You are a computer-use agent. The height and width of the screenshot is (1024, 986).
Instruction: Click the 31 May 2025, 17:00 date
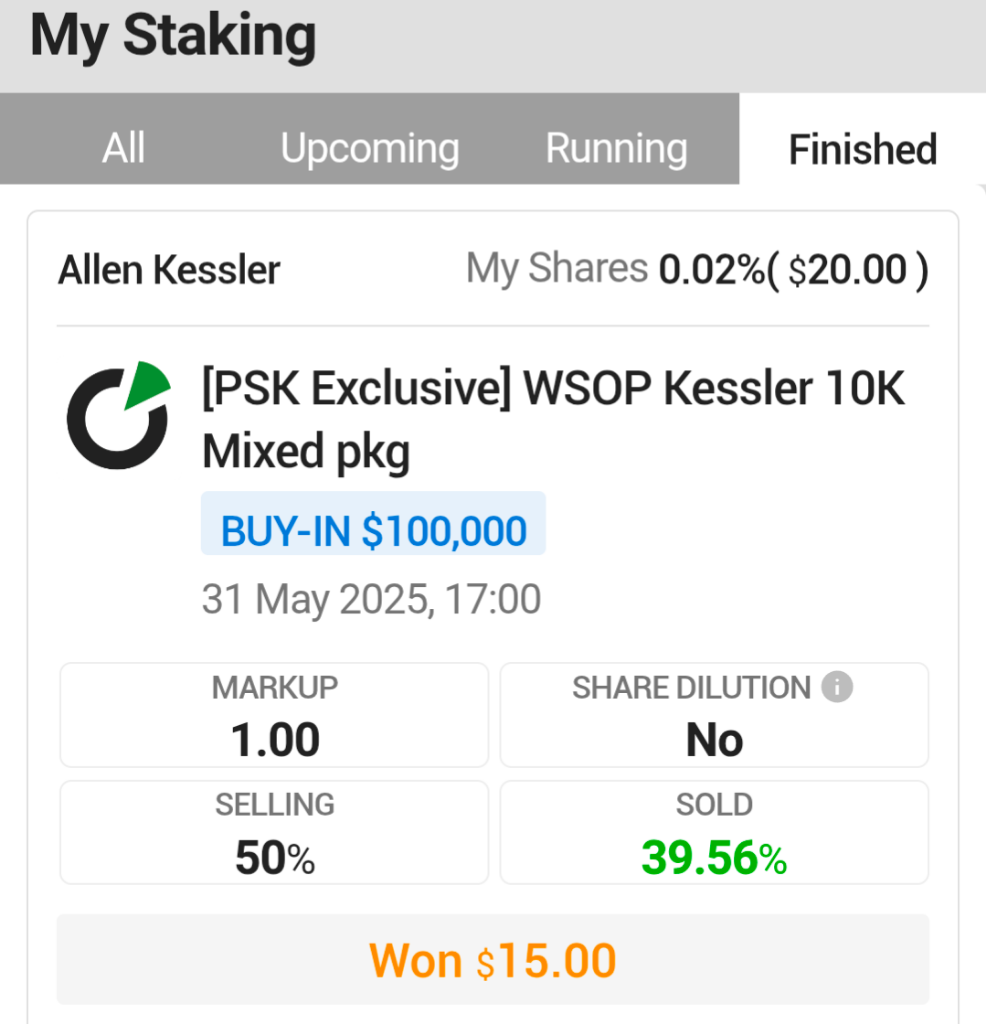pos(371,599)
